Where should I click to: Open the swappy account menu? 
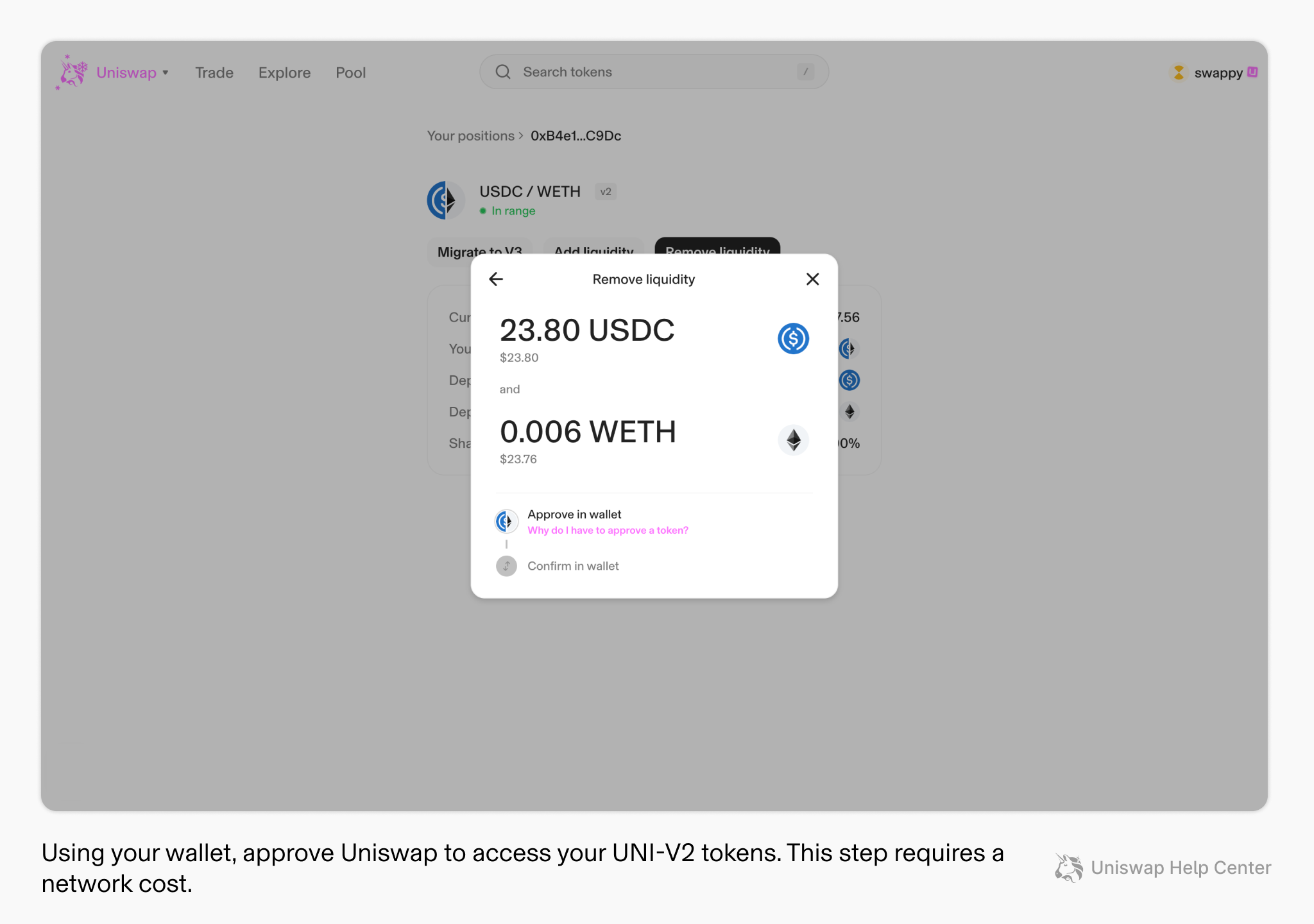coord(1214,73)
